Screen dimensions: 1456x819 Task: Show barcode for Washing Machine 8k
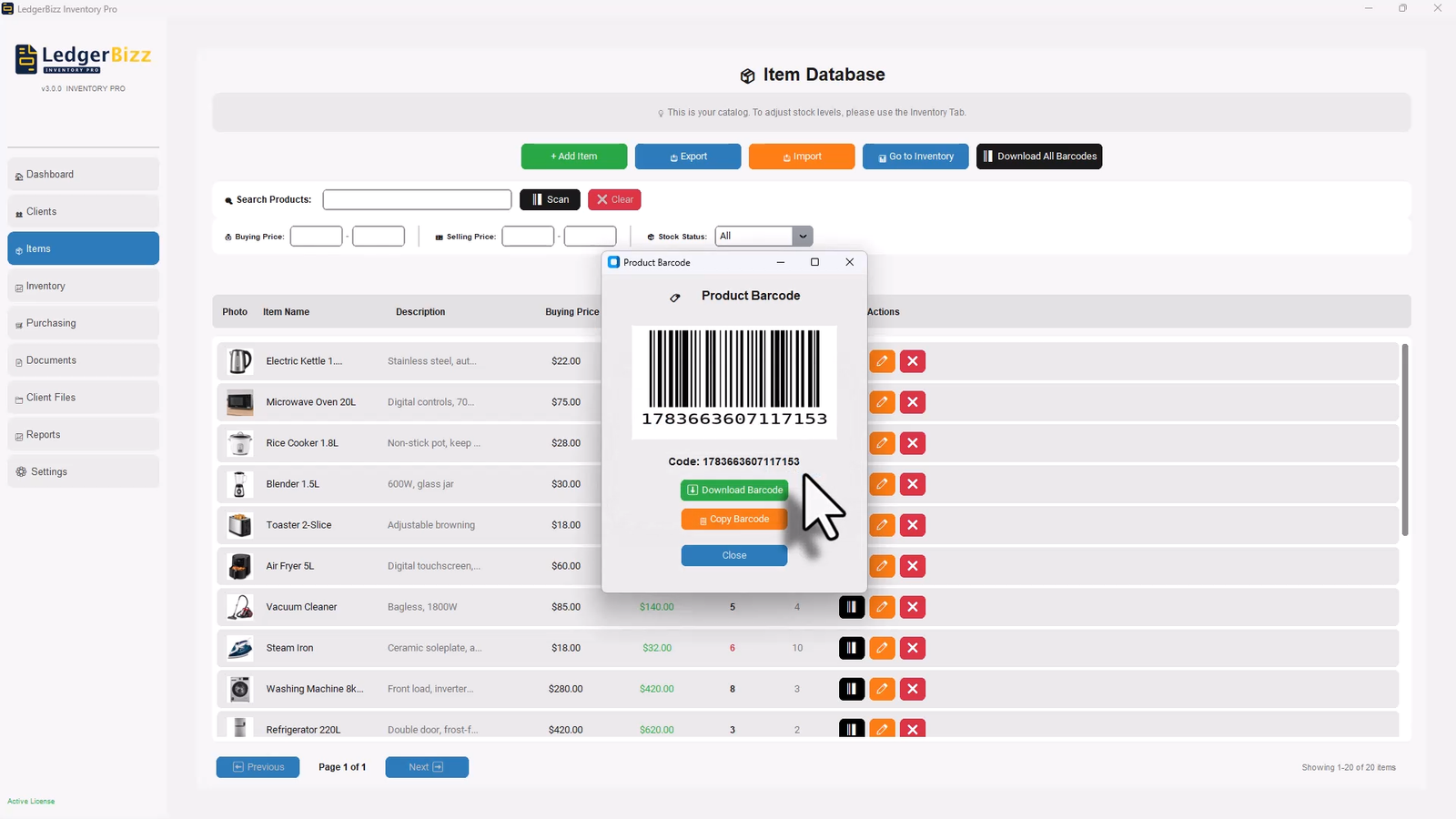pos(852,689)
